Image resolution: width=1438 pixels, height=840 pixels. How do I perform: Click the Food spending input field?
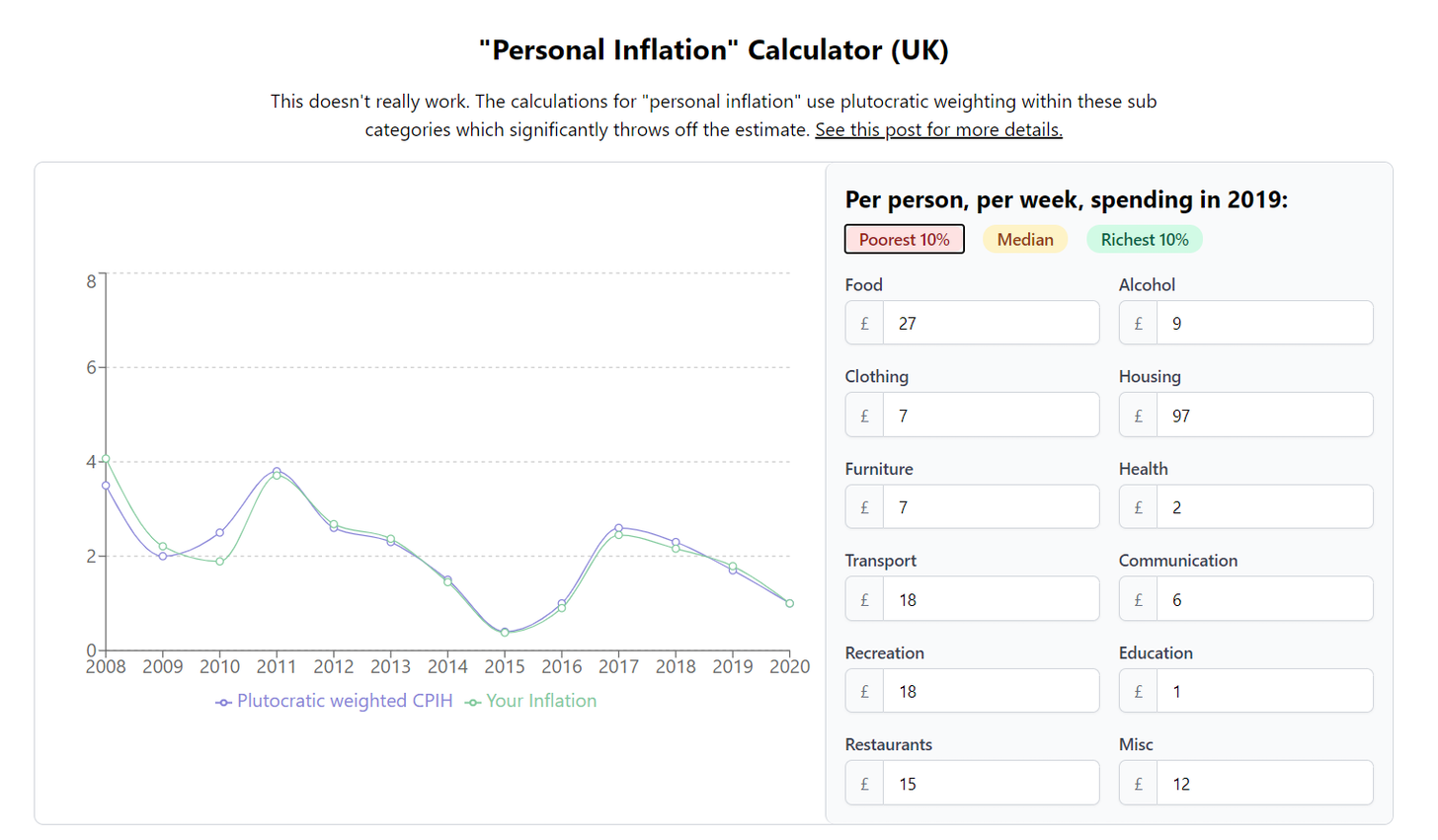point(990,324)
